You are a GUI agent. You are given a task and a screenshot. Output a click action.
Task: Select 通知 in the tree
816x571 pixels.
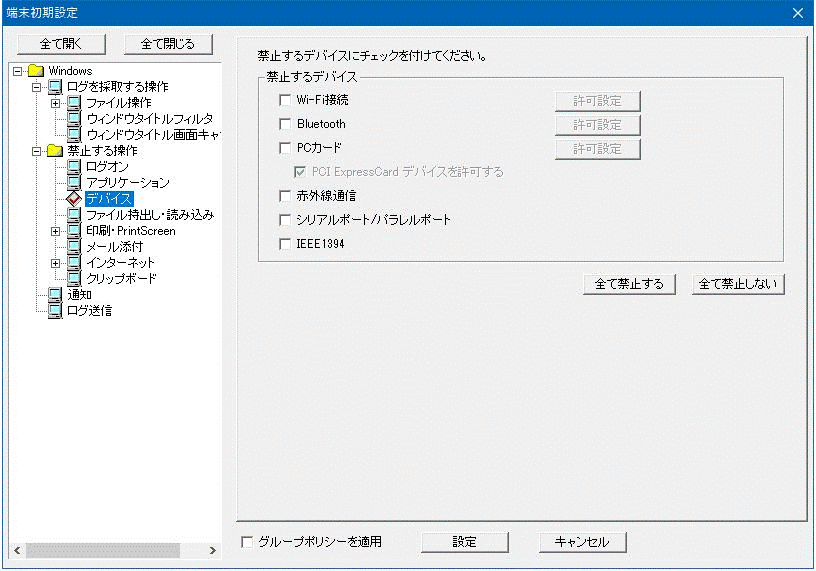(x=79, y=295)
